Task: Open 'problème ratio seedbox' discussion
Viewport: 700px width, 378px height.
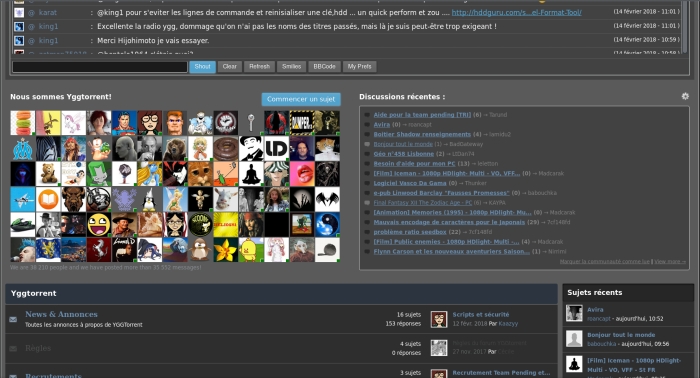Action: click(410, 232)
